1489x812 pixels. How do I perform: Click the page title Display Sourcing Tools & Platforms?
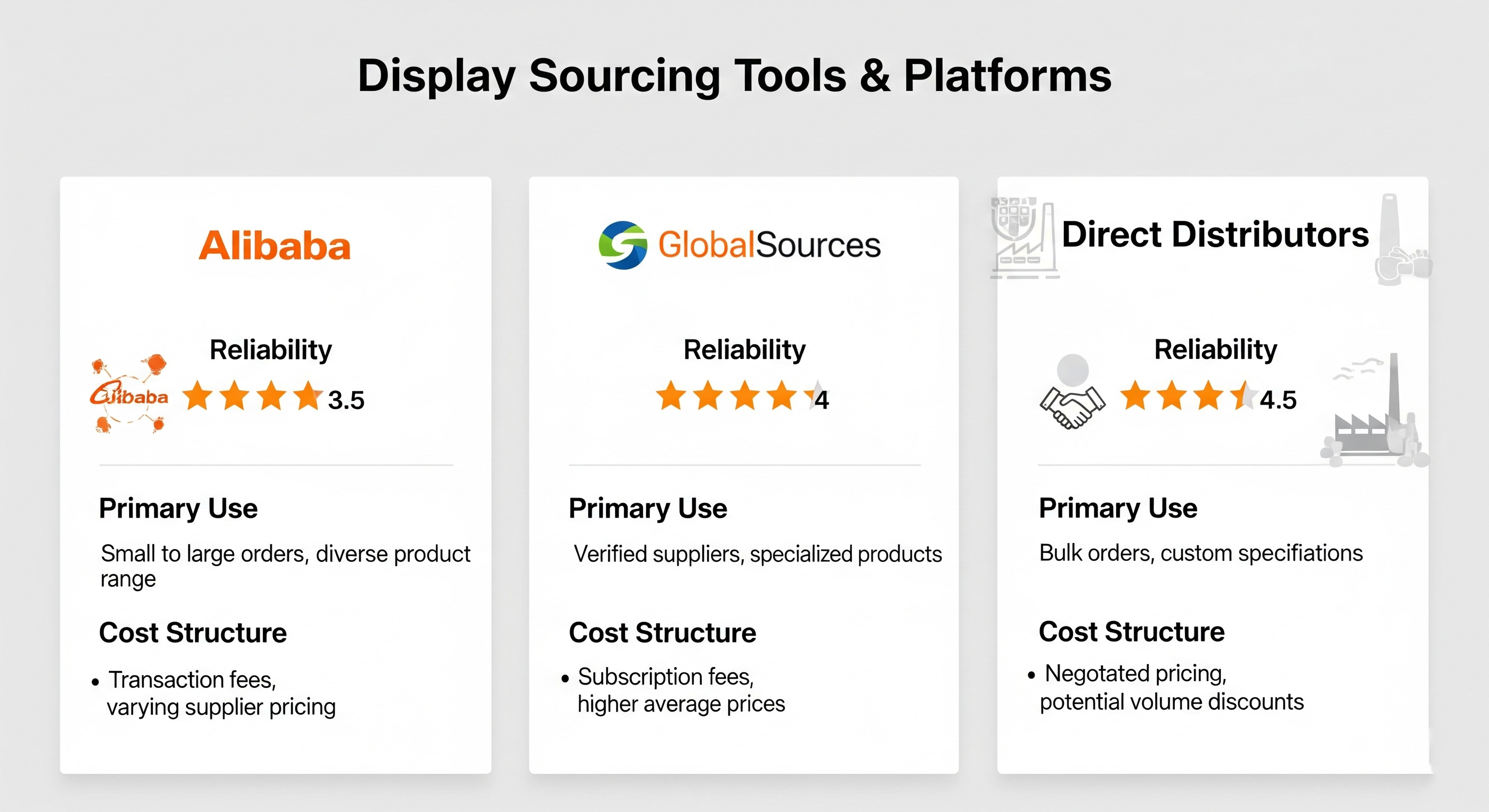click(x=734, y=76)
